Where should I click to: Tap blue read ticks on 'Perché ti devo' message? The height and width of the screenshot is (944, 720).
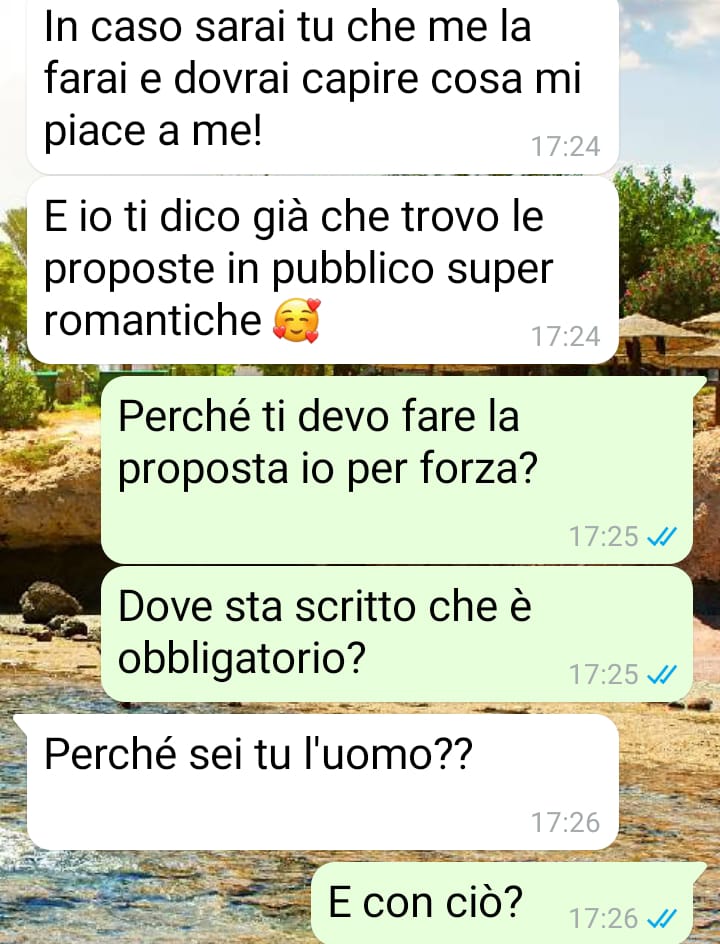coord(662,536)
